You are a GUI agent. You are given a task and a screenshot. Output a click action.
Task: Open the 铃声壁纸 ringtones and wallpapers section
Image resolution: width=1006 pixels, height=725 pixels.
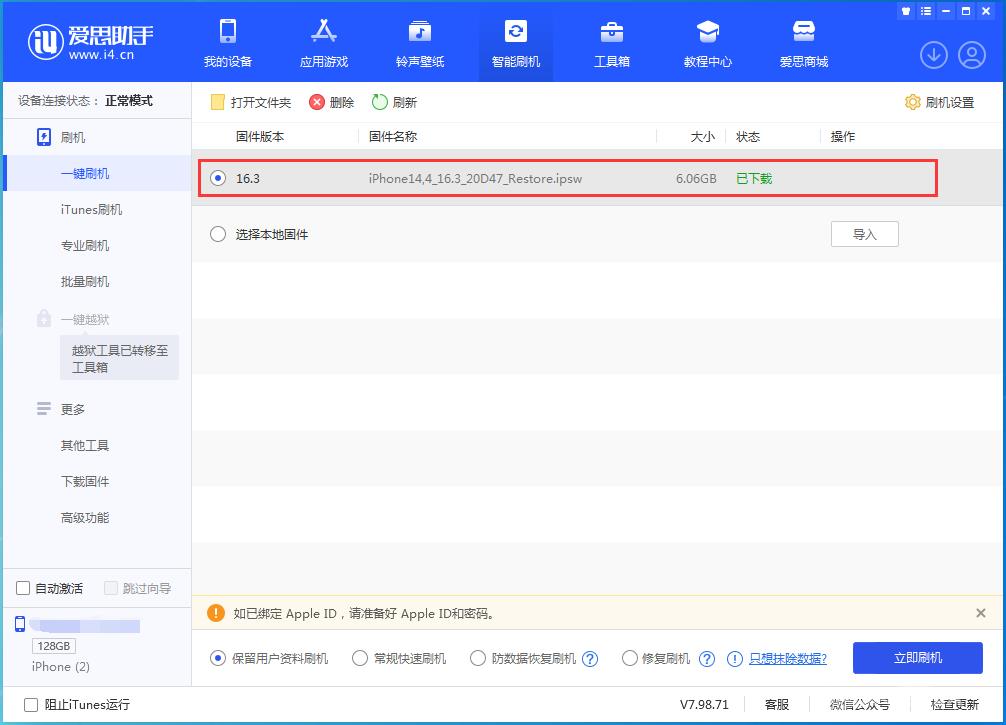point(419,42)
